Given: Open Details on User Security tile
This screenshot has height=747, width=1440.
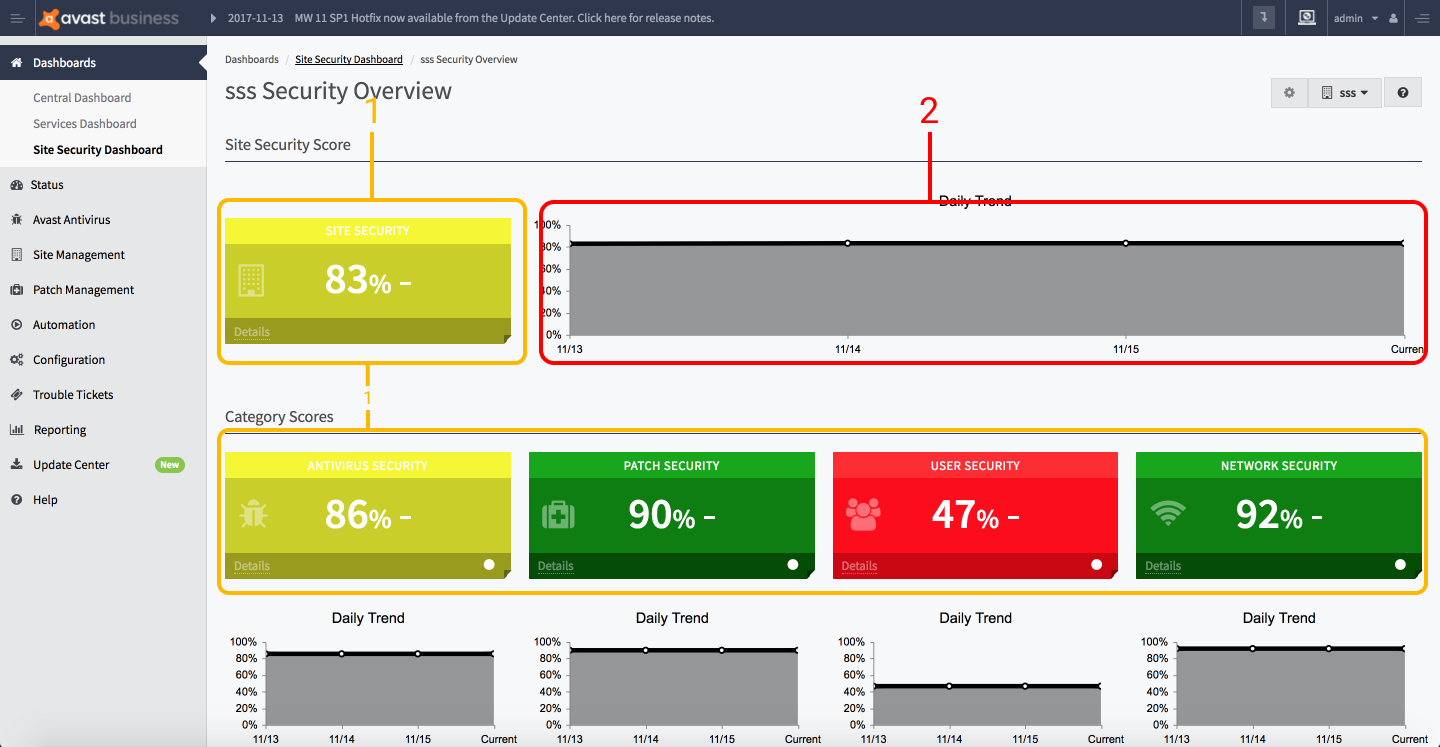Looking at the screenshot, I should click(859, 566).
